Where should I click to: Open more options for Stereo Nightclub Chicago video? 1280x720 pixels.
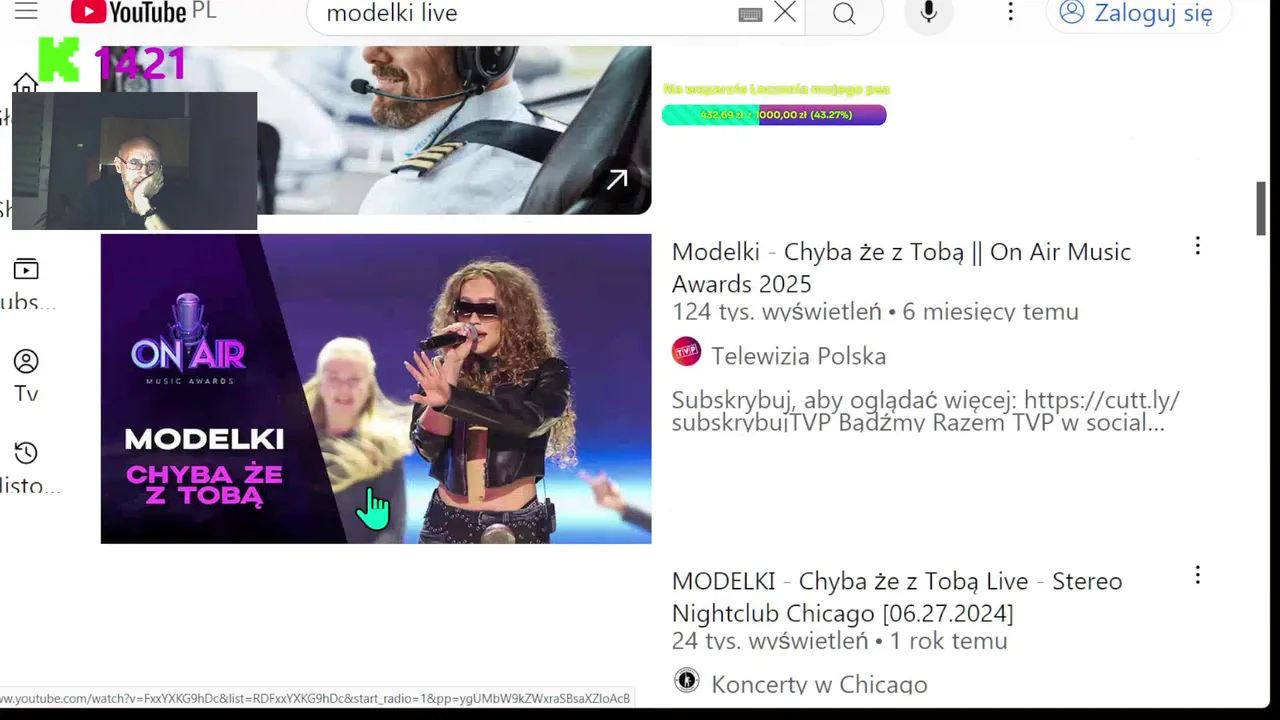click(x=1197, y=575)
